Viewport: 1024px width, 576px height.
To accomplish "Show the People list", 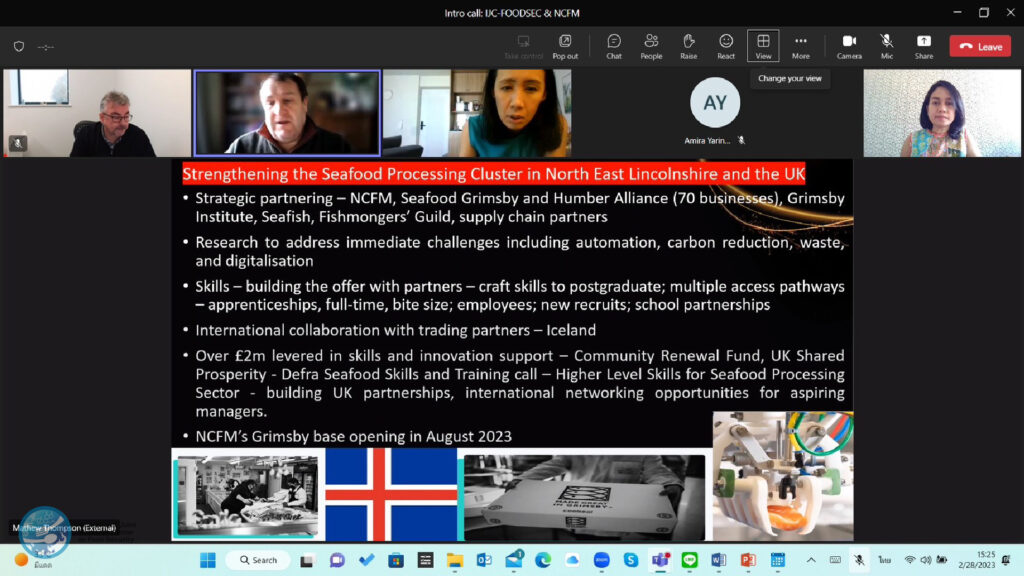I will pyautogui.click(x=651, y=47).
